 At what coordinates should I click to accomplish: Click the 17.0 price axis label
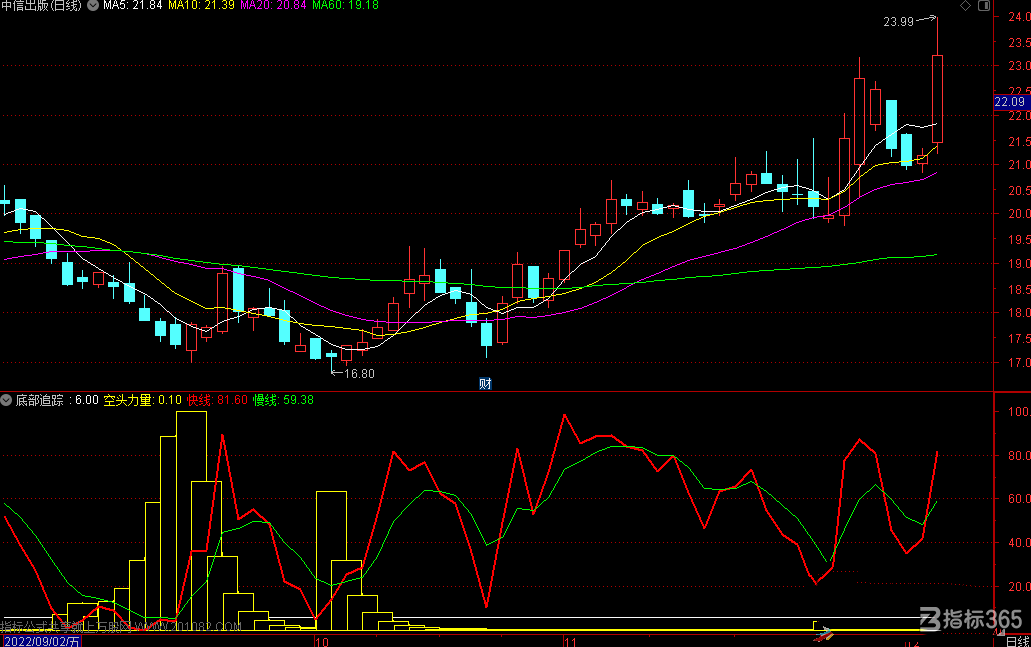1019,362
